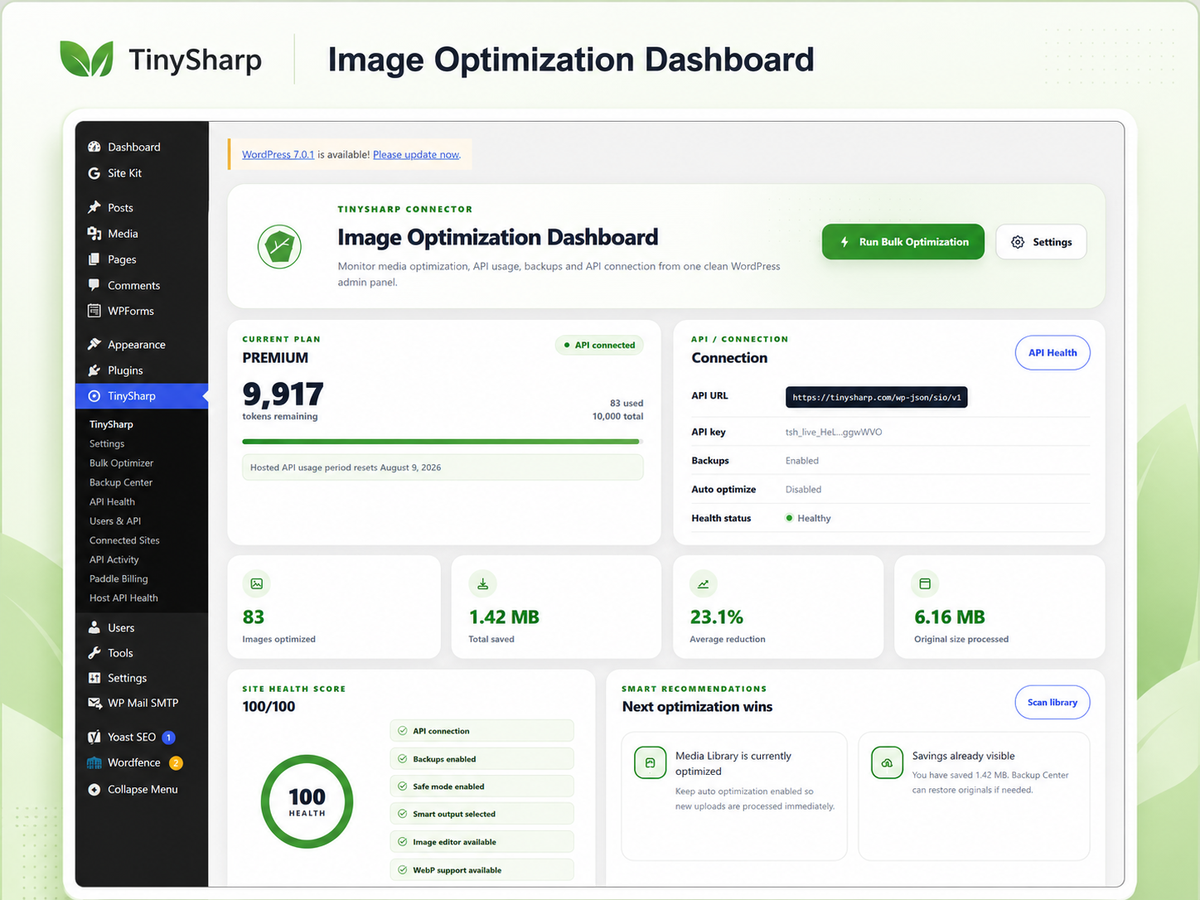Click the TinySharp circle icon in sidebar
Screen dimensions: 1200x900
[x=94, y=396]
